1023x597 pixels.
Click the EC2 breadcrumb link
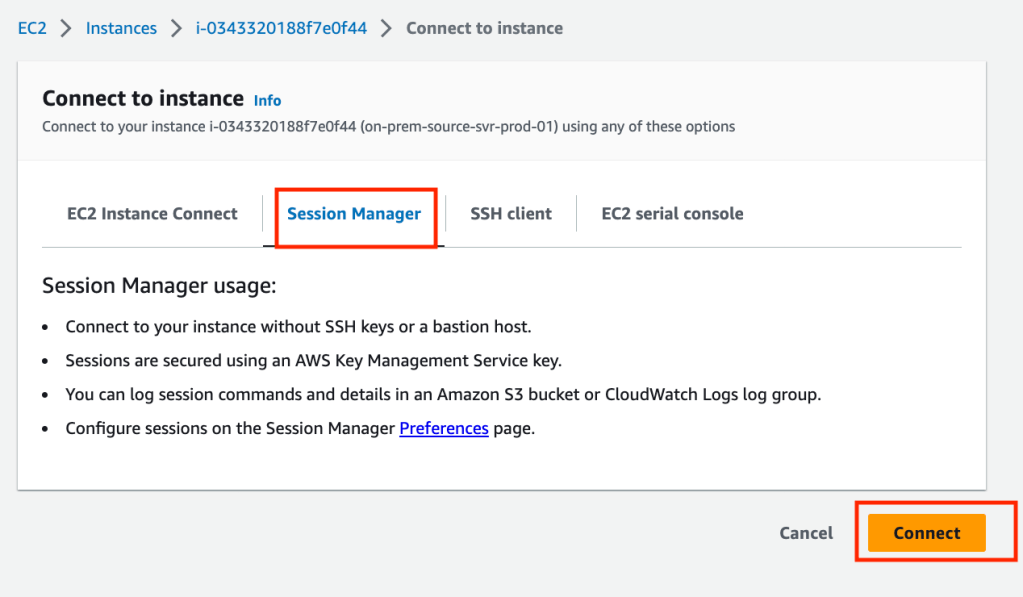pos(32,28)
